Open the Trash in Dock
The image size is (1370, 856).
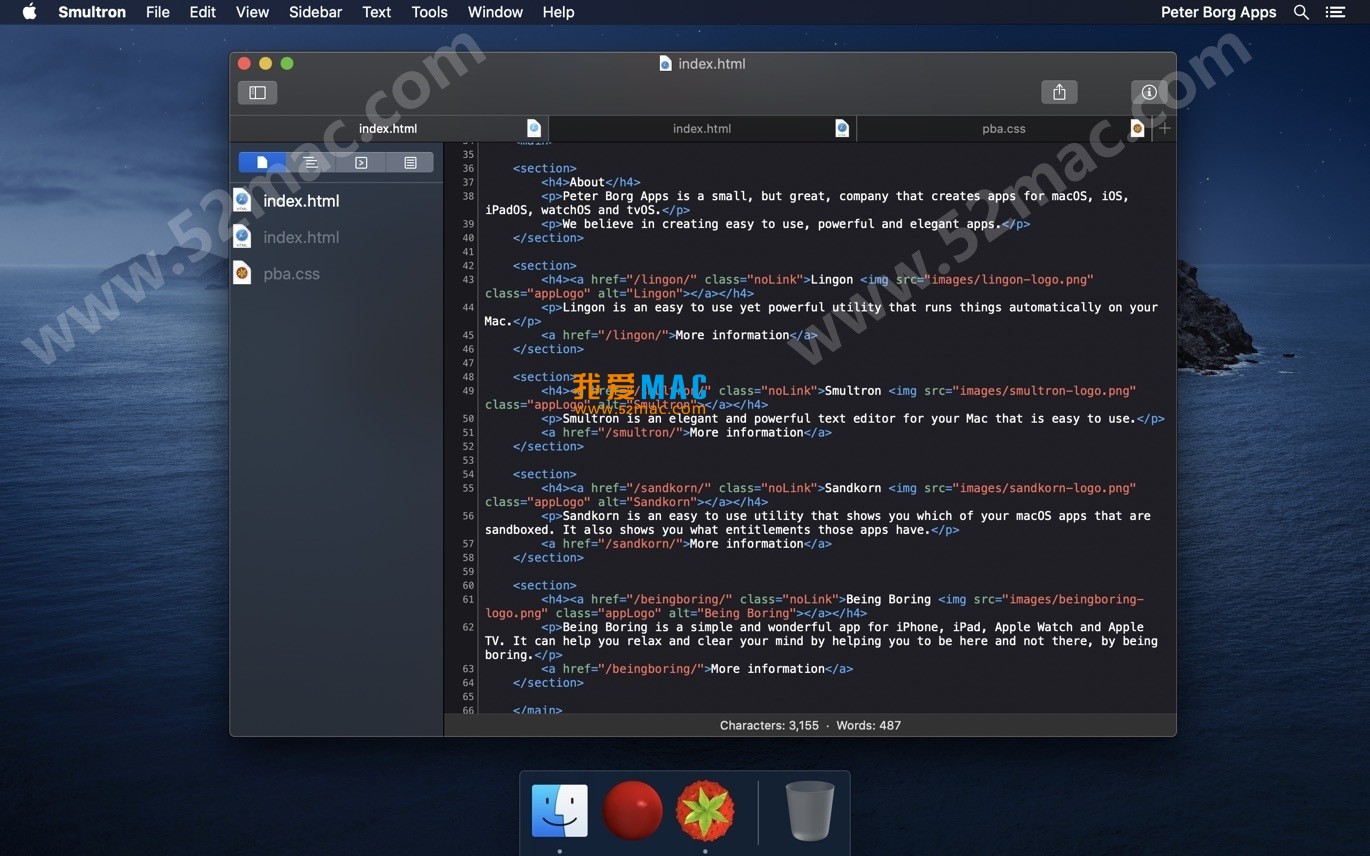coord(810,810)
